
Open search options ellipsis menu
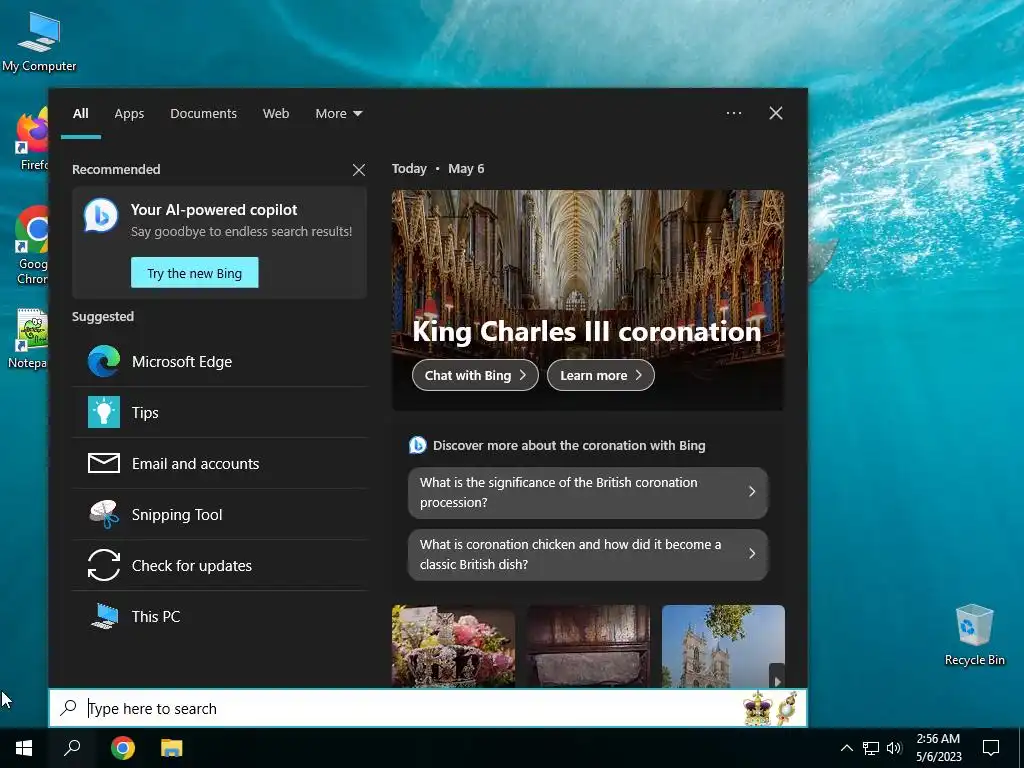pyautogui.click(x=733, y=113)
